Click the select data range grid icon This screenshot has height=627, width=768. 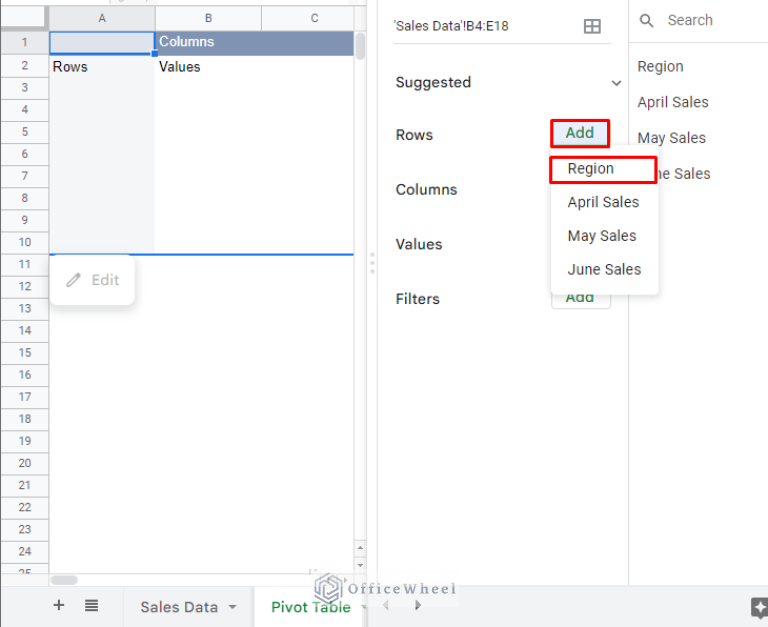point(592,26)
